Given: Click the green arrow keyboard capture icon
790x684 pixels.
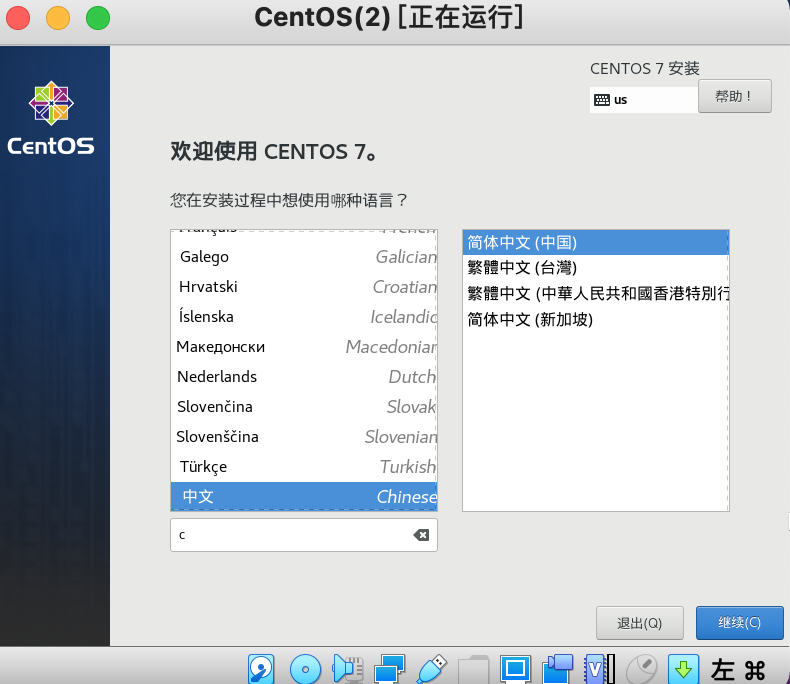Looking at the screenshot, I should pos(683,669).
